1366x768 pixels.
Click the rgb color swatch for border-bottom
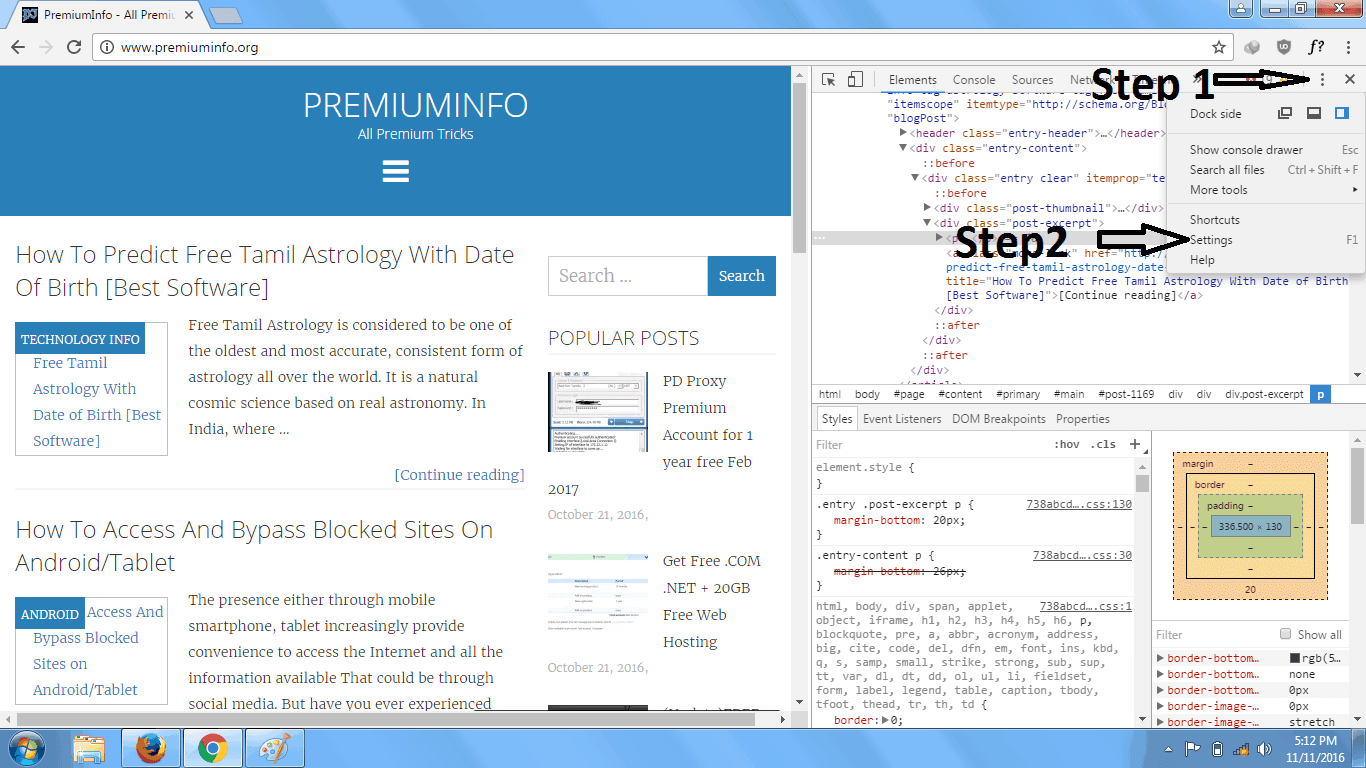[x=1295, y=658]
